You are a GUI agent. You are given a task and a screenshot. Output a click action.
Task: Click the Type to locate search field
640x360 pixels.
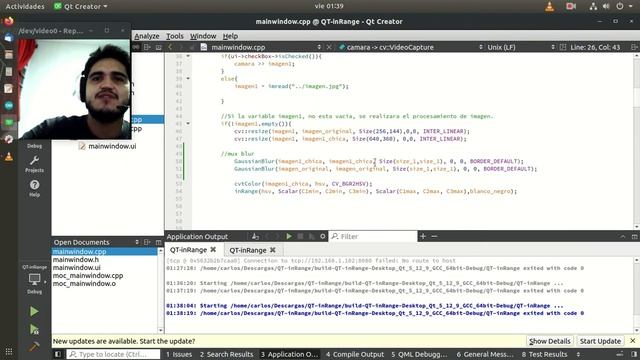click(x=113, y=354)
